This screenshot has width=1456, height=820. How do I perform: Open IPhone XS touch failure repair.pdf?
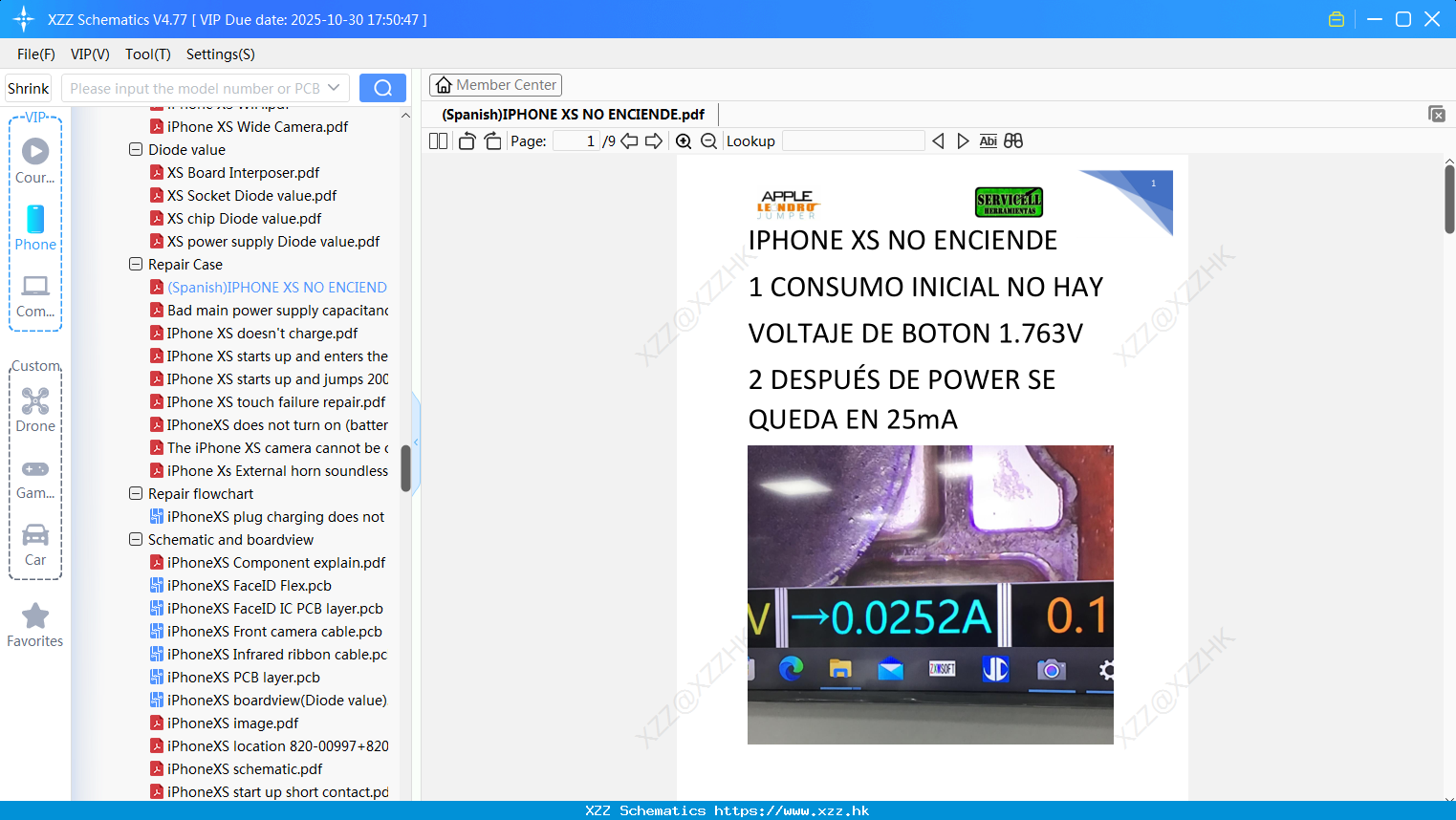tap(276, 401)
